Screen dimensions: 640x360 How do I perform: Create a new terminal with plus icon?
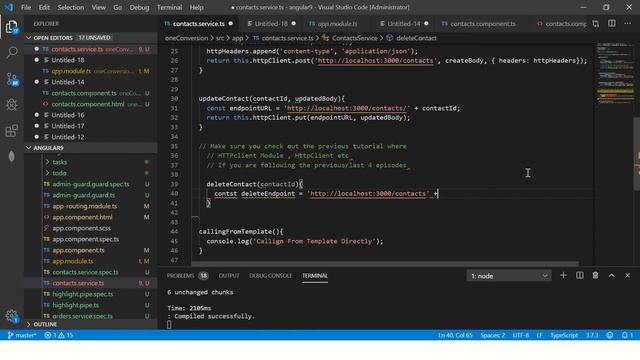tap(563, 276)
